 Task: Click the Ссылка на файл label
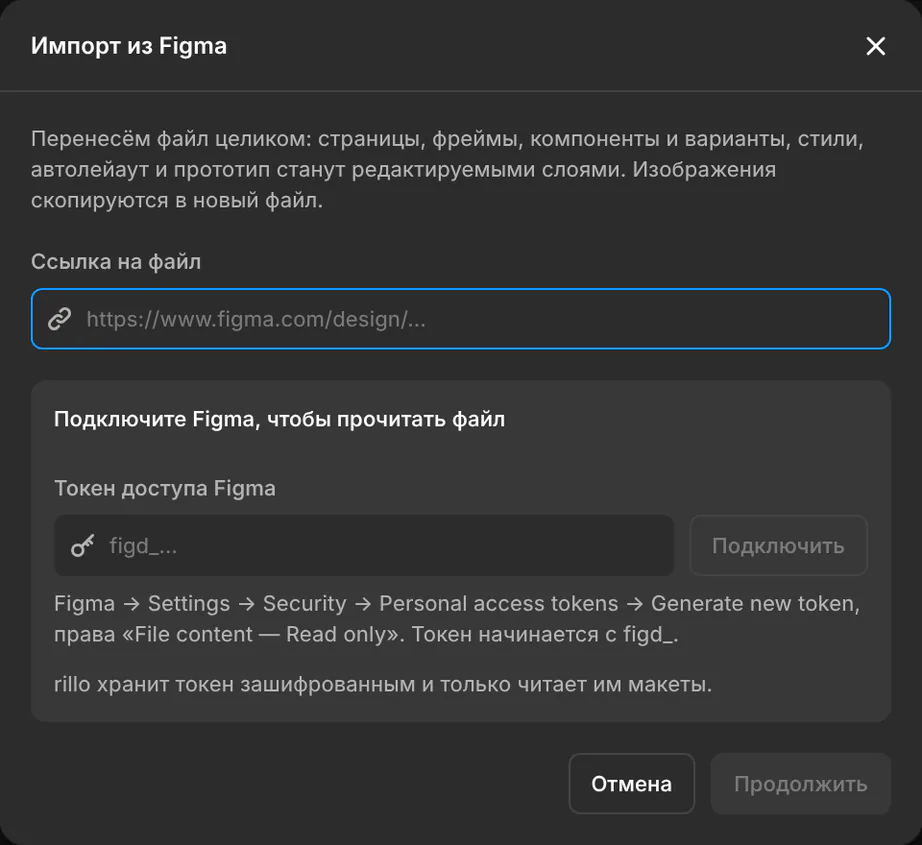pyautogui.click(x=116, y=262)
